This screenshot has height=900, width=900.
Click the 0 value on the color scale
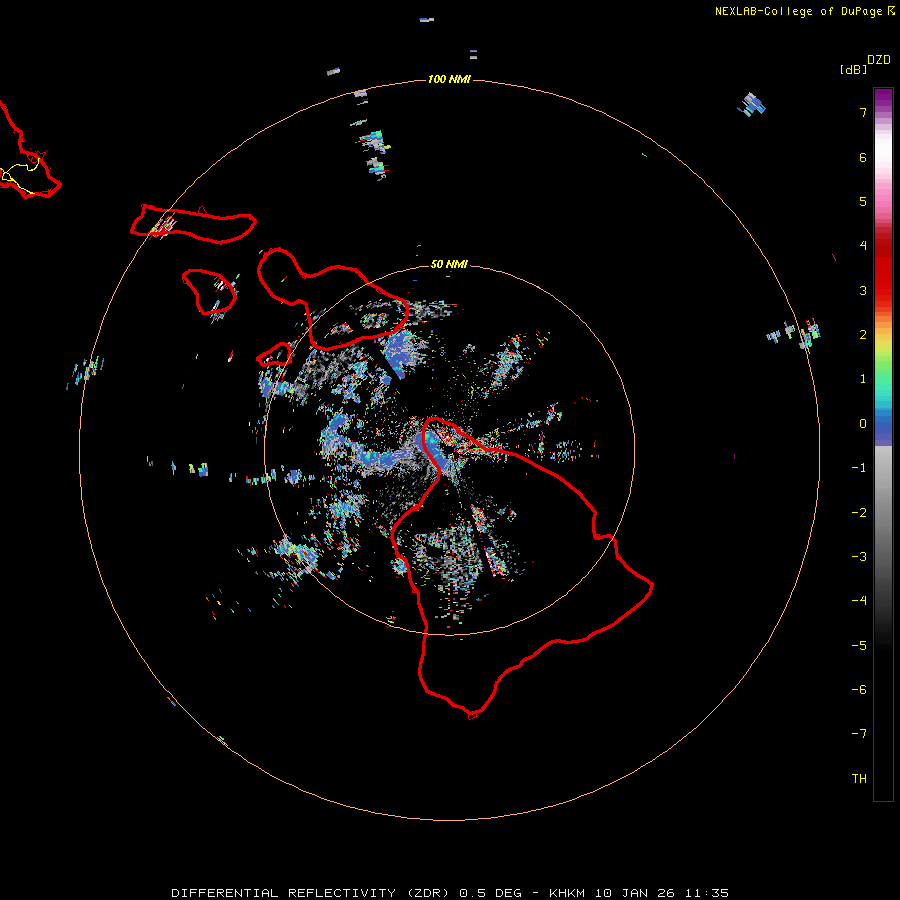point(863,424)
